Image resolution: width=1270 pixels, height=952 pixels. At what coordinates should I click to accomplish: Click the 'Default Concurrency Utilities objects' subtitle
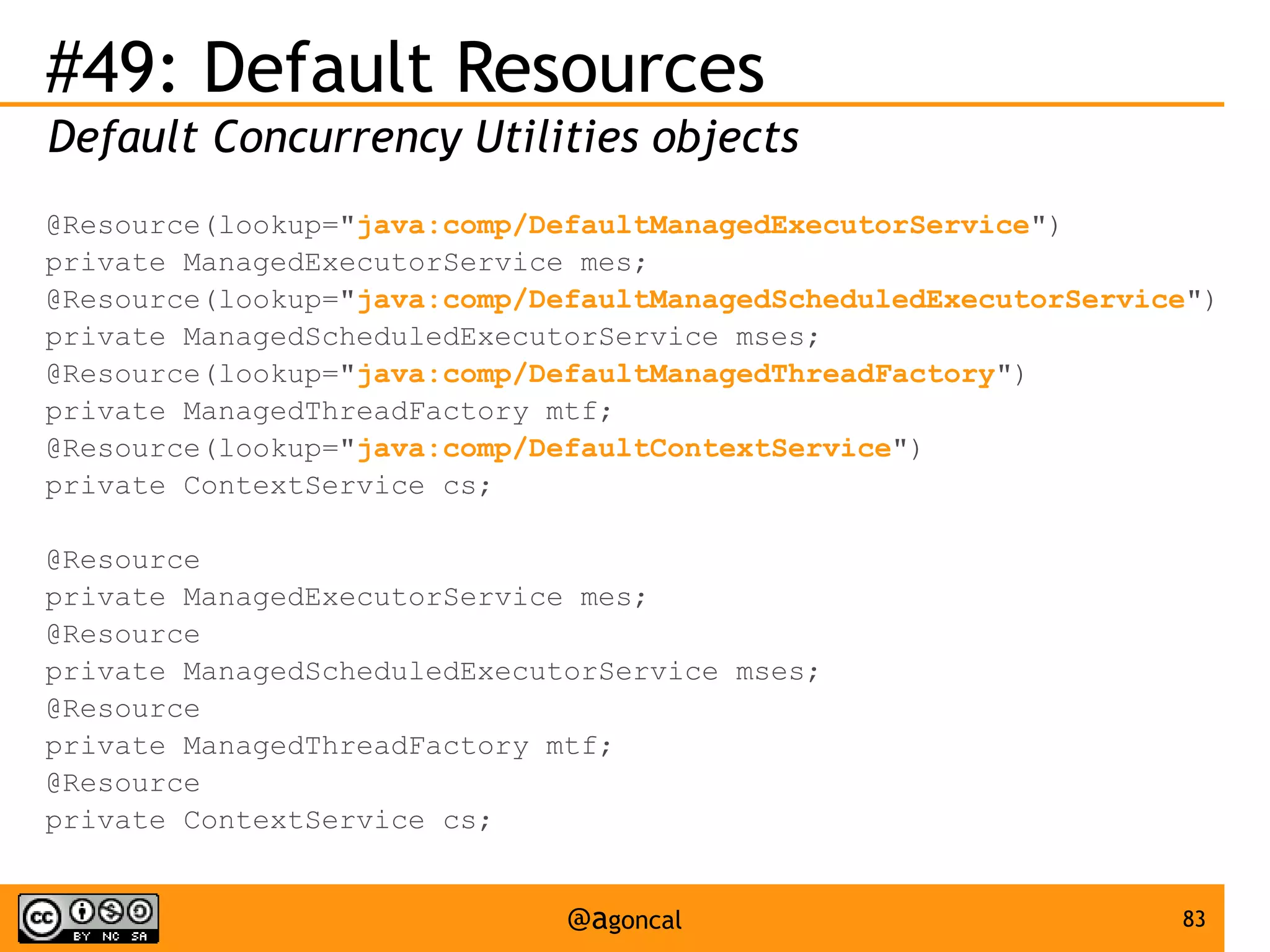(423, 137)
